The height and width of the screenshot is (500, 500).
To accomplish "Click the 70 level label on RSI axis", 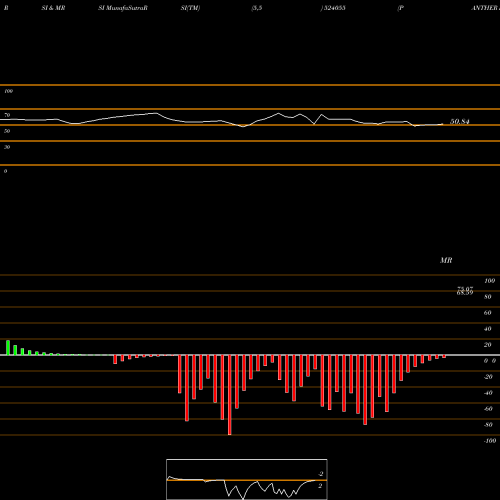I will pos(7,115).
